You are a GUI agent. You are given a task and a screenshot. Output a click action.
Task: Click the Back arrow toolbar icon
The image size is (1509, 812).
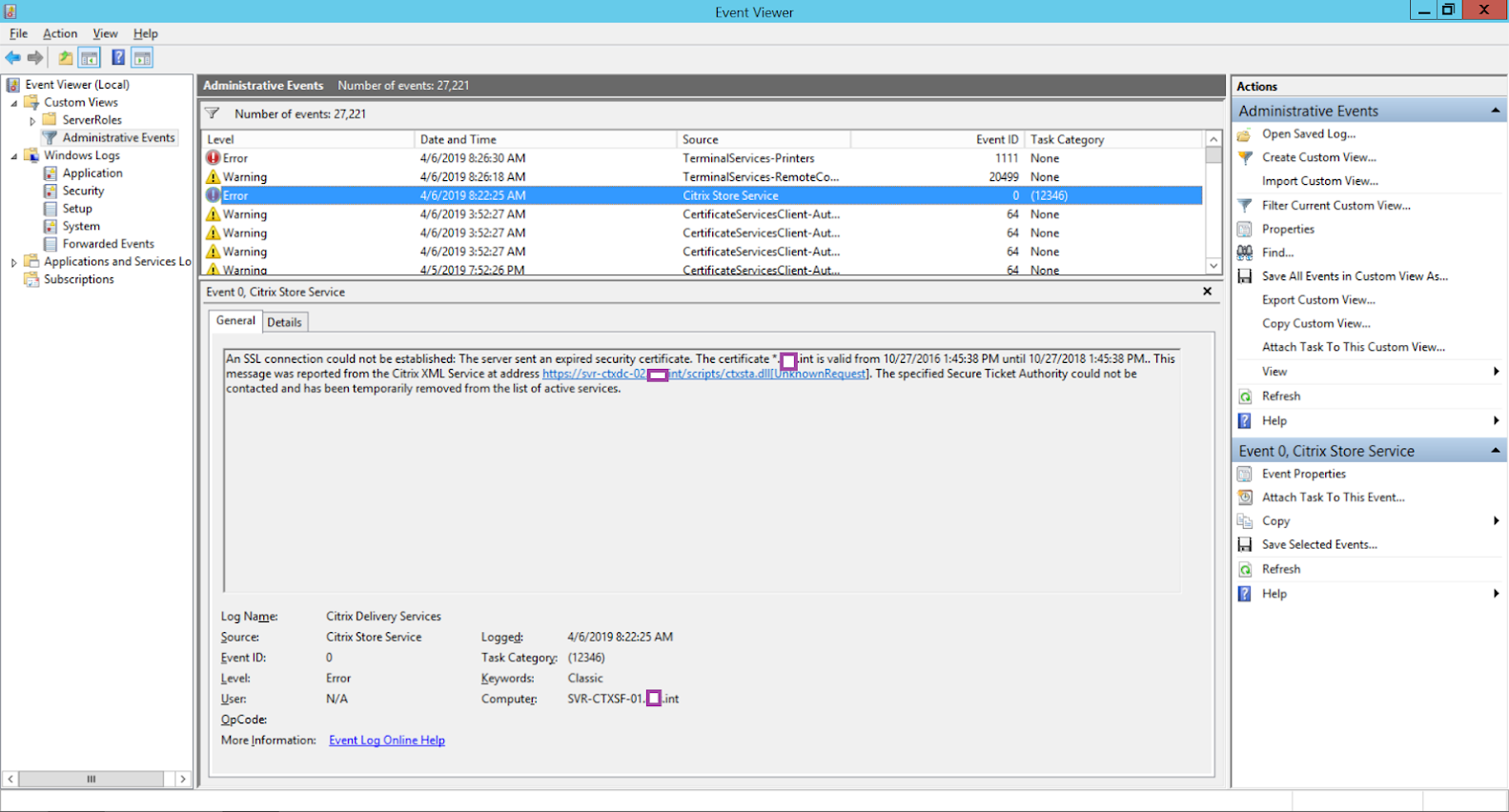[13, 58]
